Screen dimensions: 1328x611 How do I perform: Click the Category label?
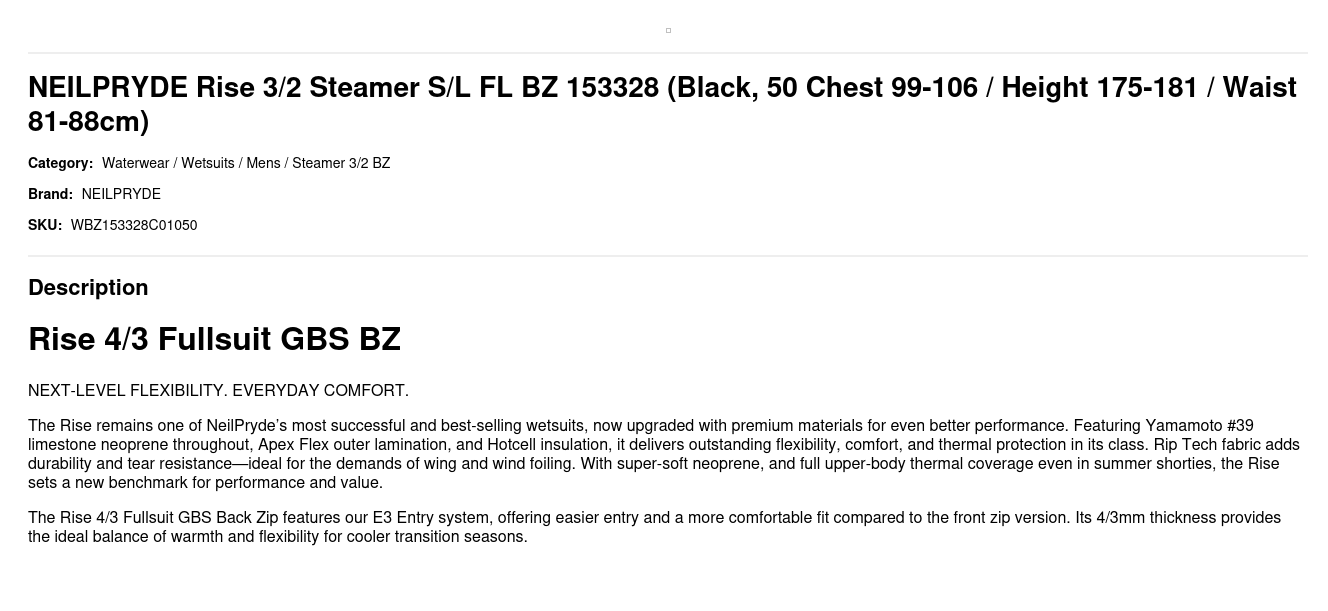pos(60,163)
